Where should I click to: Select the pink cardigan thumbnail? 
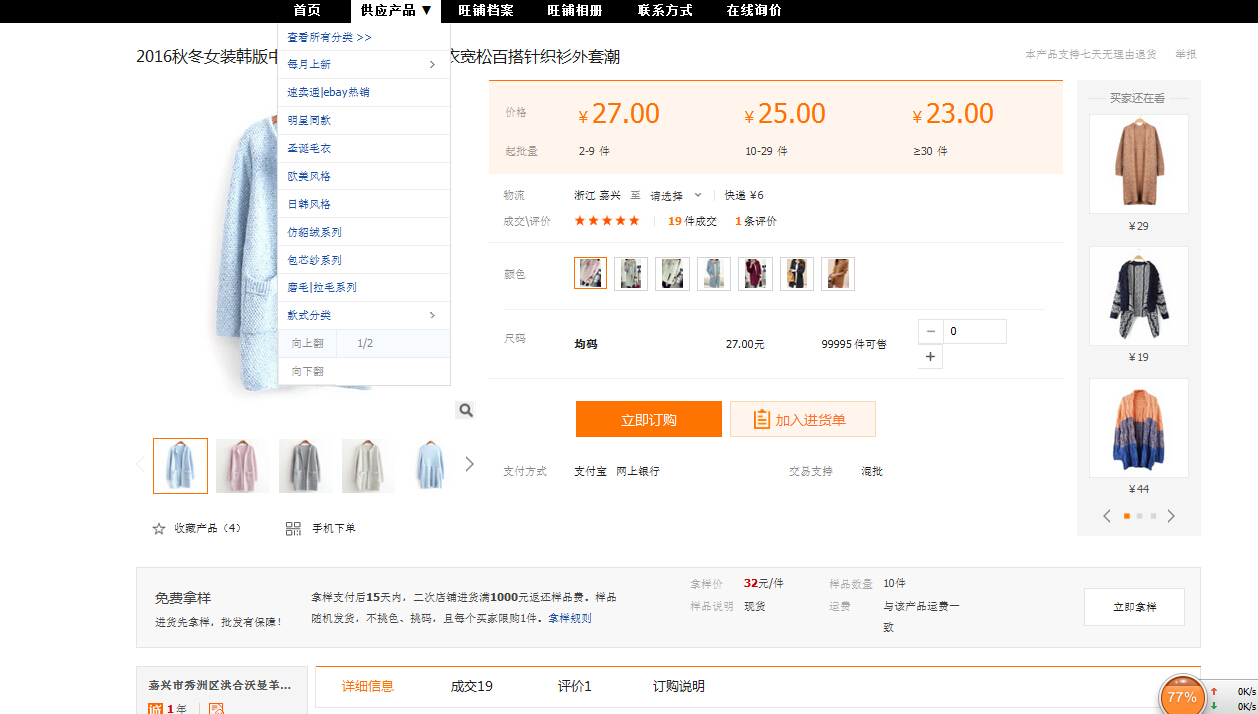pos(243,466)
